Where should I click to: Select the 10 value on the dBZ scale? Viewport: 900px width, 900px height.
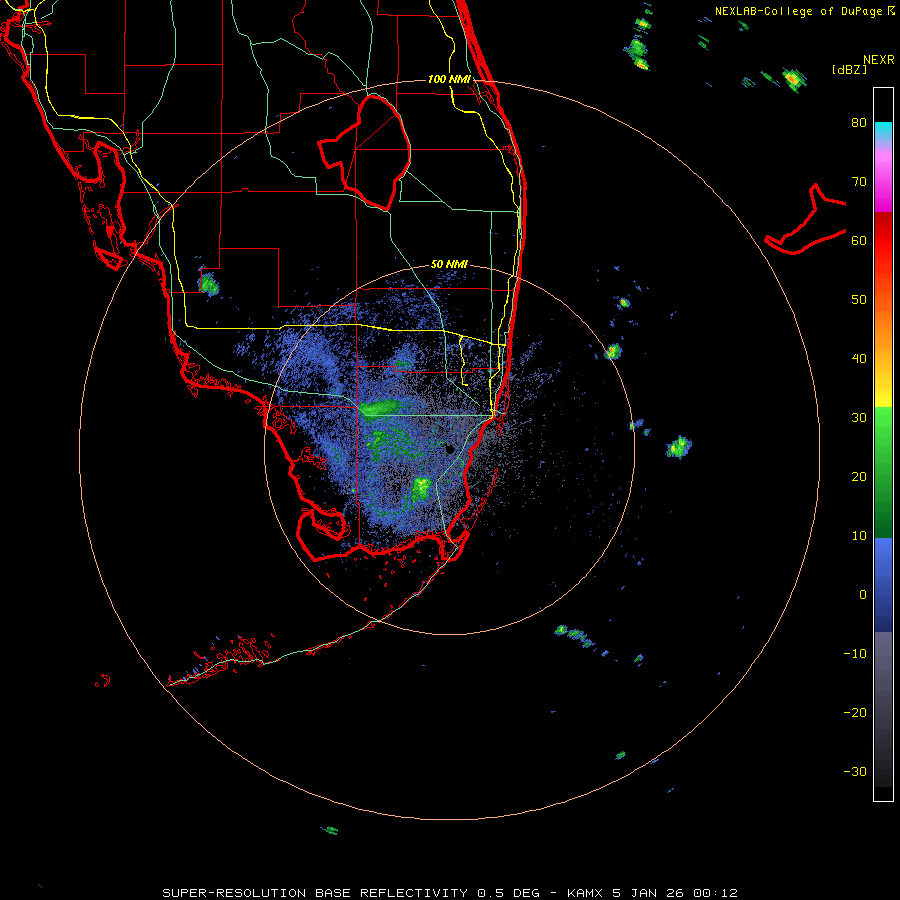pos(859,536)
